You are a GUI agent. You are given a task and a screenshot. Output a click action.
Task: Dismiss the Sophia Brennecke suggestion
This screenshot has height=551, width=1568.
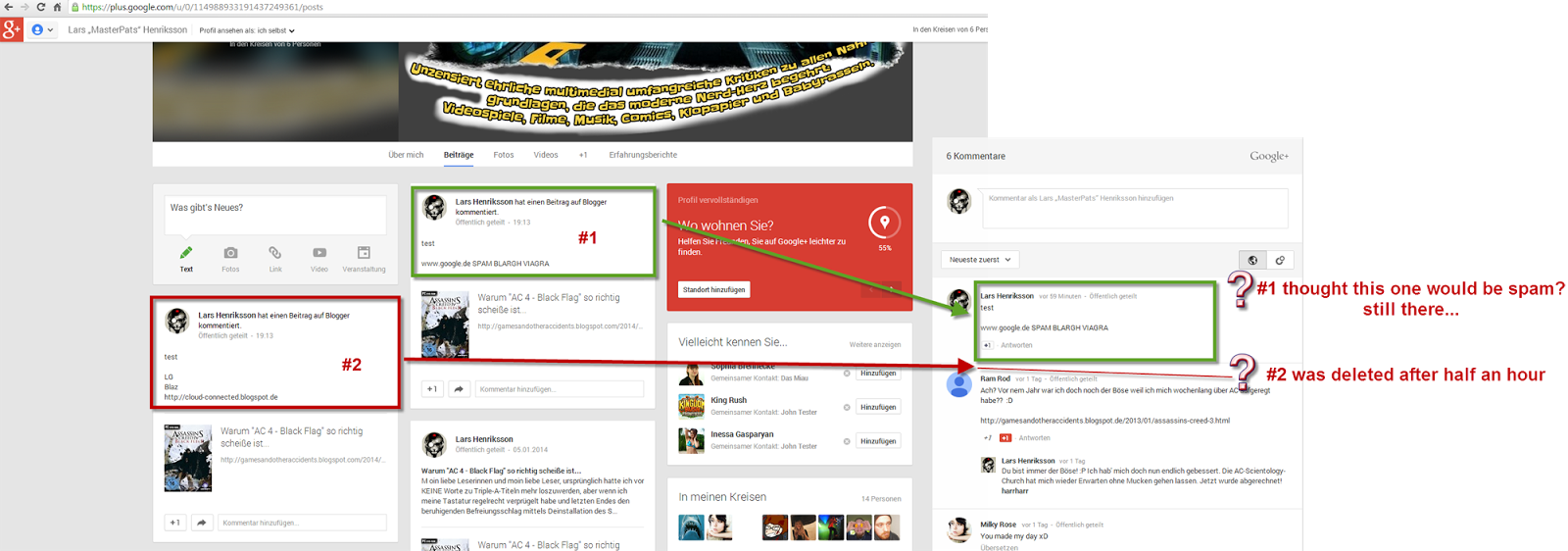tap(847, 374)
